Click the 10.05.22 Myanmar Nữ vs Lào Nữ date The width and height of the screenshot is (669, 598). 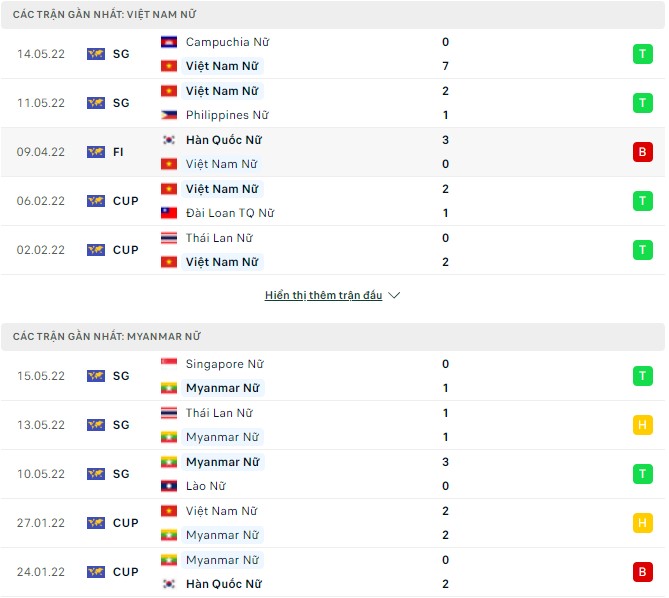coord(41,474)
